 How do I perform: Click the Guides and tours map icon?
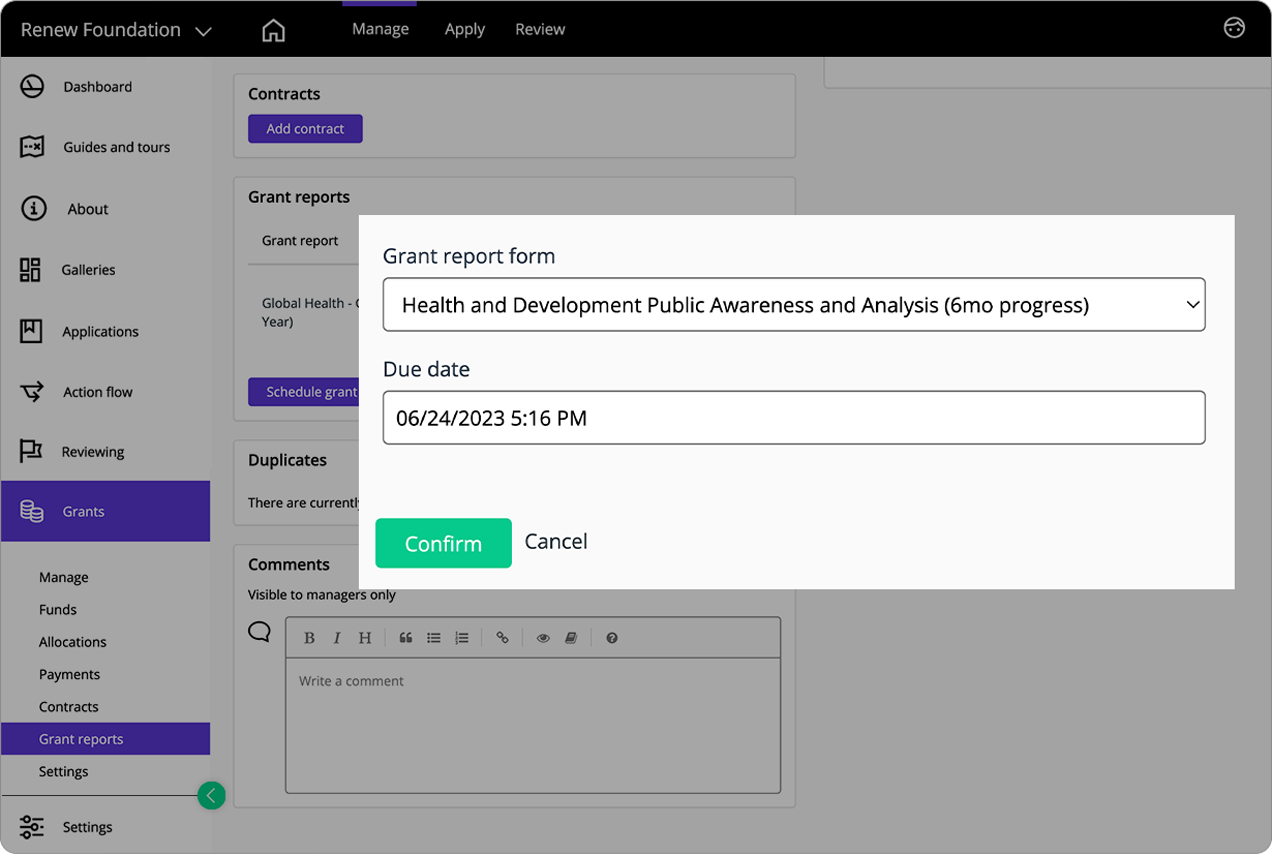(31, 147)
